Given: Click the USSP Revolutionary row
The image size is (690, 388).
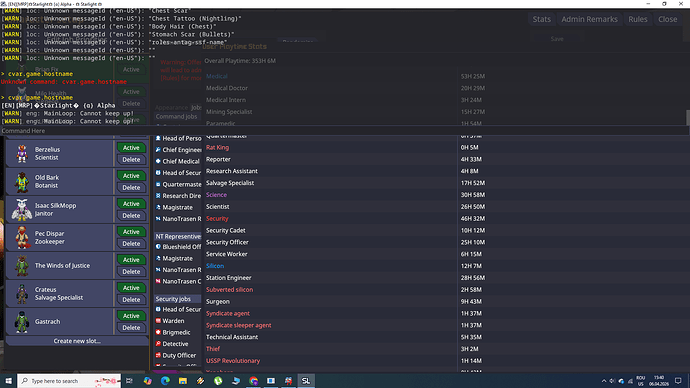Looking at the screenshot, I should (446, 361).
